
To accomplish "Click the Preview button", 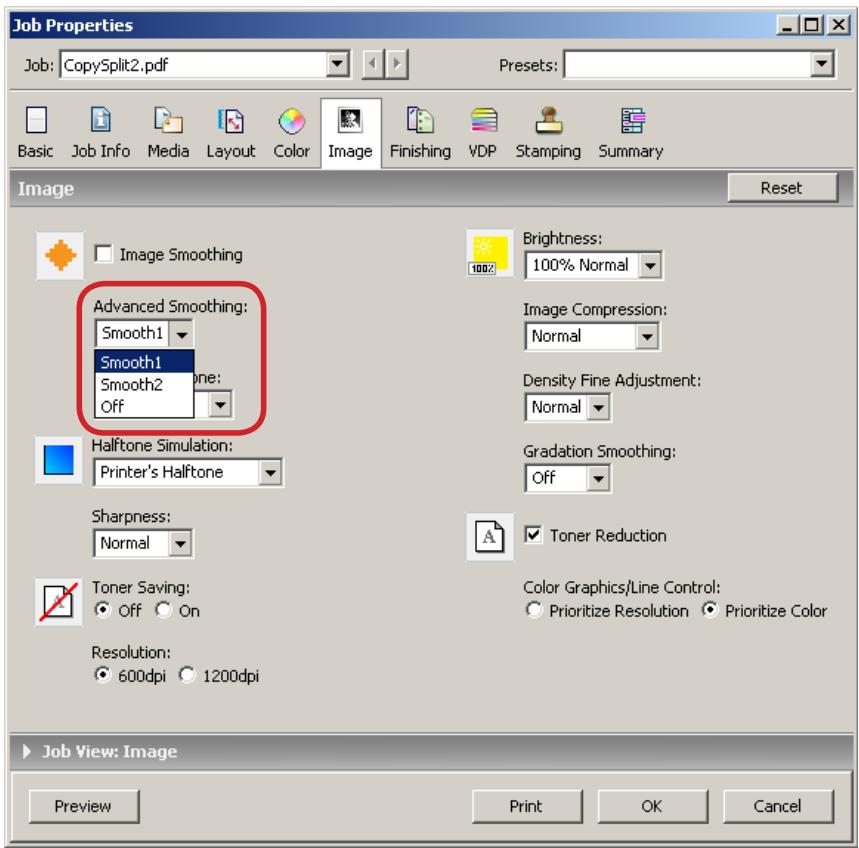I will (x=84, y=806).
